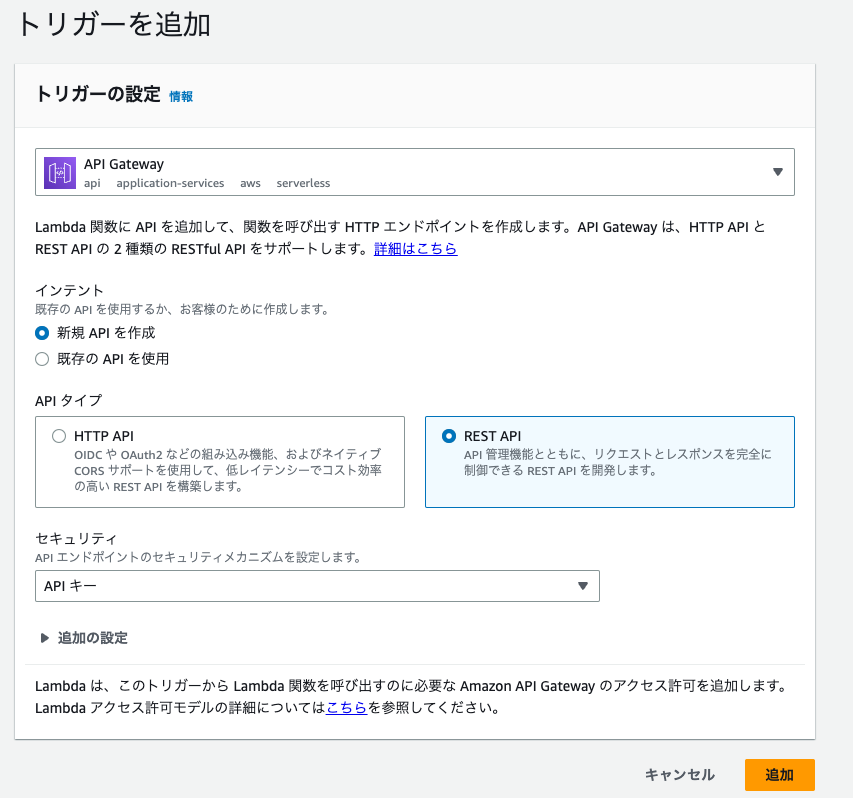Click the キャンセル button
The width and height of the screenshot is (853, 798).
(679, 775)
